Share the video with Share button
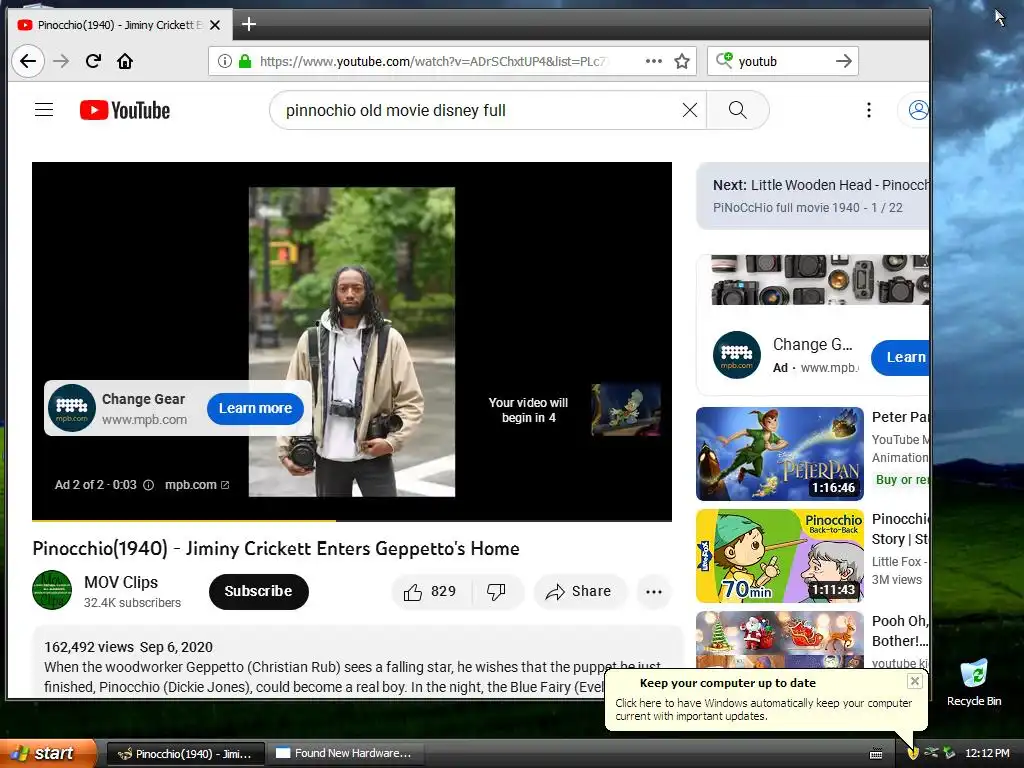Viewport: 1024px width, 768px height. (579, 592)
